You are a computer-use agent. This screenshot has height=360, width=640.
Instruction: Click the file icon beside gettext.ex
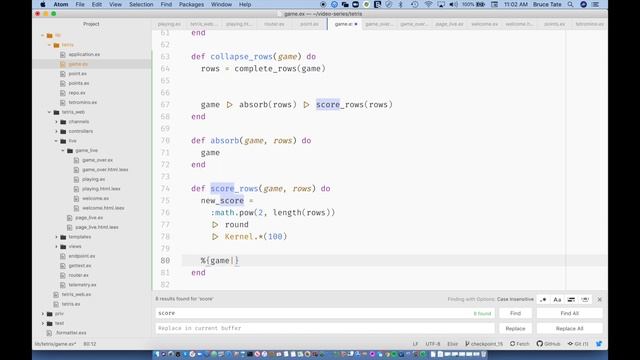[x=62, y=266]
